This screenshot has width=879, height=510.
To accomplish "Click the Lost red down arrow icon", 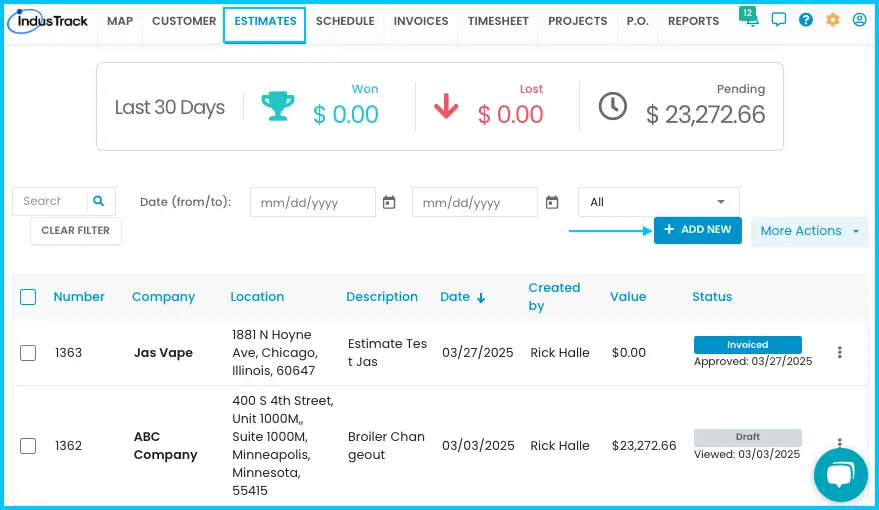I will (446, 106).
